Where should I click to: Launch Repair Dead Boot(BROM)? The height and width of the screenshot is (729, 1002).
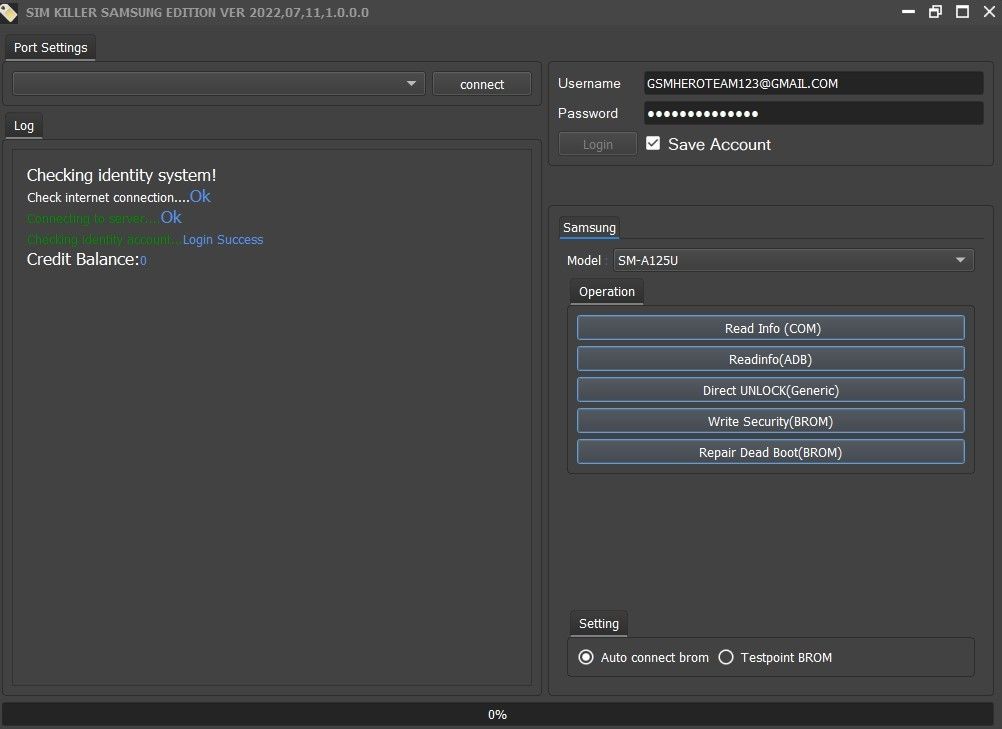tap(771, 452)
